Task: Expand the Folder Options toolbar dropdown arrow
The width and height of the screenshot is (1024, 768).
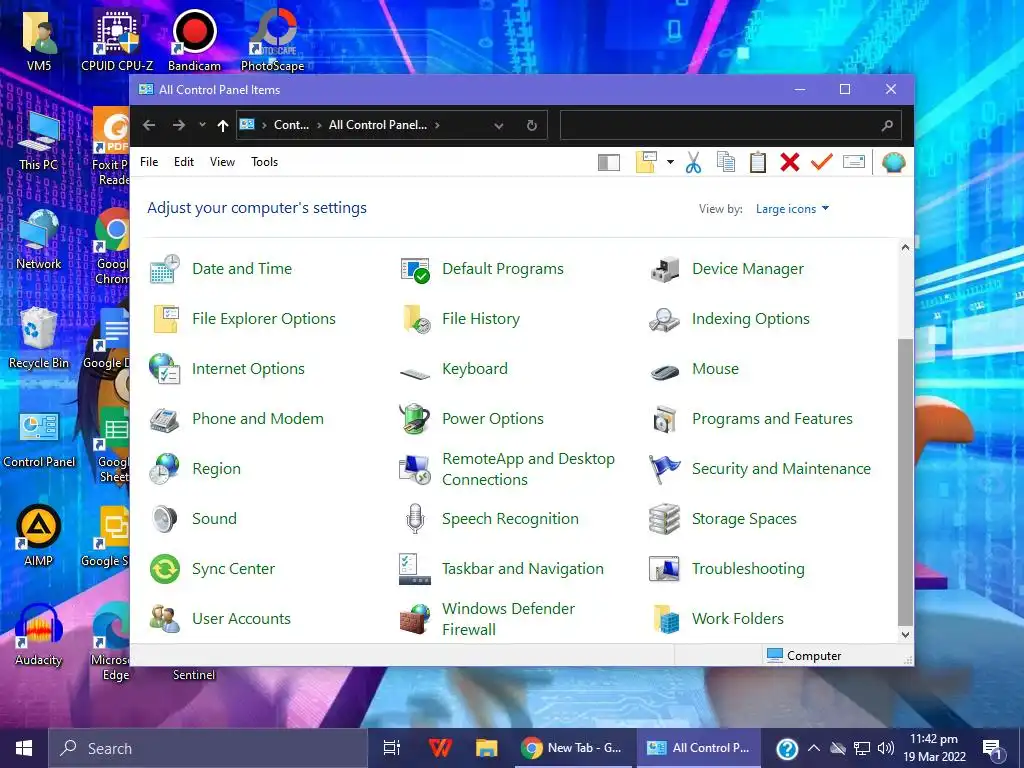Action: (x=670, y=162)
